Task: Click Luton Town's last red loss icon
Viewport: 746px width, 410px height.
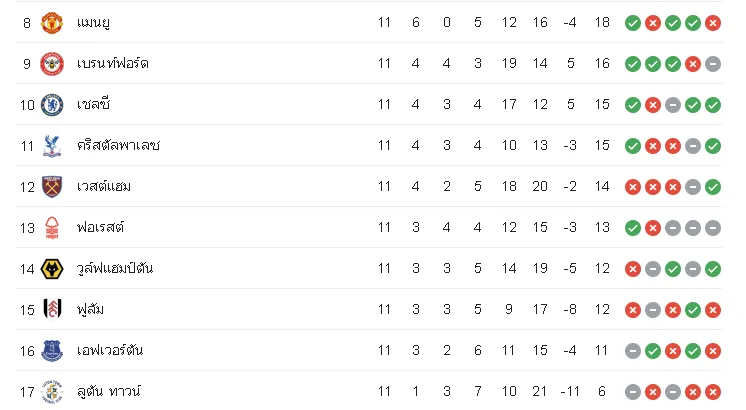Action: tap(713, 392)
